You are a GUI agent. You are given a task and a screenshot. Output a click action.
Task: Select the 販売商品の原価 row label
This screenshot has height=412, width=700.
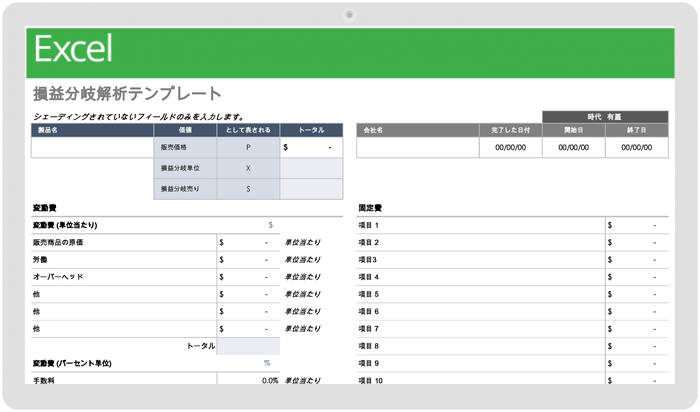click(x=58, y=242)
